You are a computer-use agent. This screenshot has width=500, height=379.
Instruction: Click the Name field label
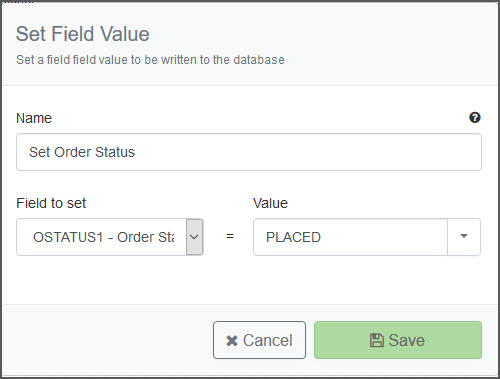pyautogui.click(x=34, y=118)
